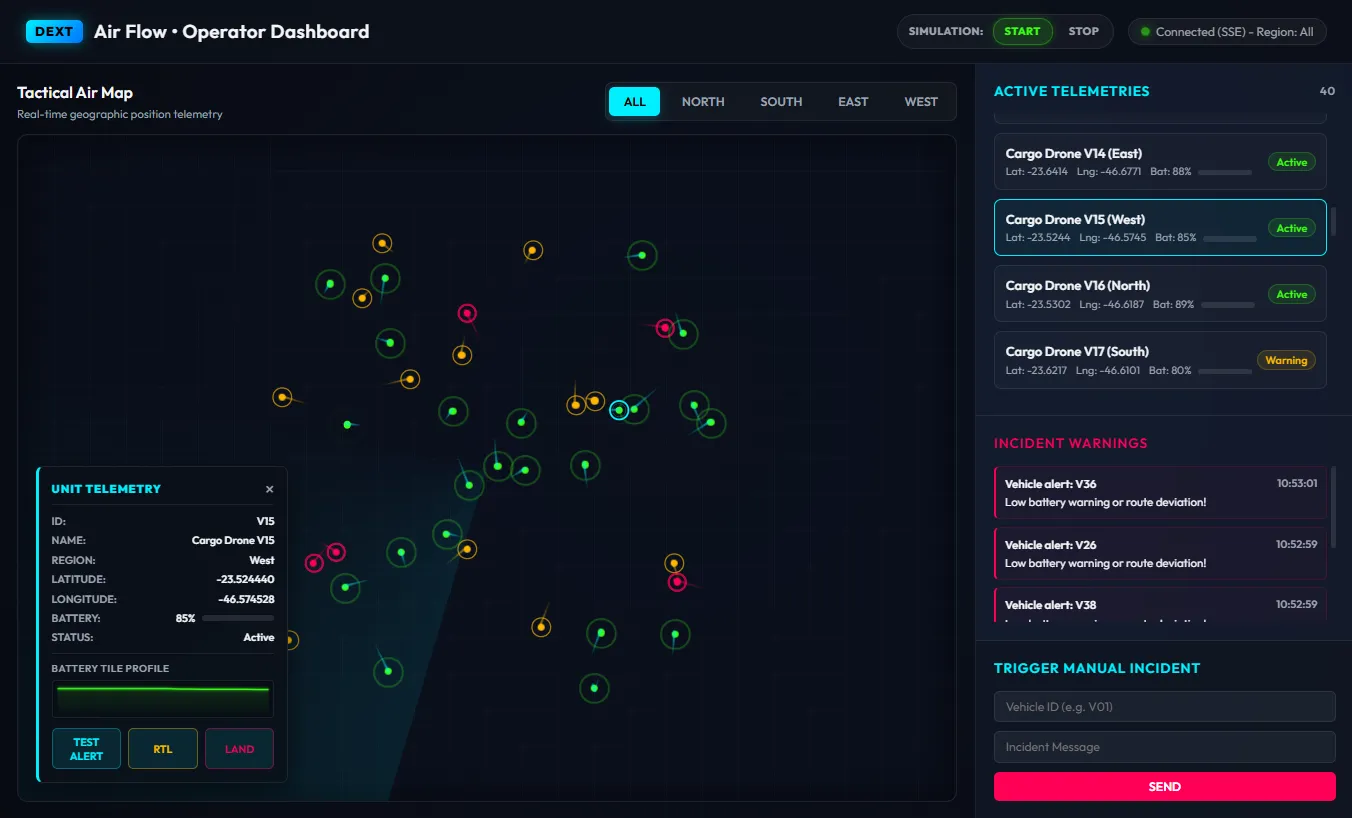Click the Warning badge on Cargo Drone V17
Viewport: 1352px width, 818px height.
click(x=1286, y=360)
